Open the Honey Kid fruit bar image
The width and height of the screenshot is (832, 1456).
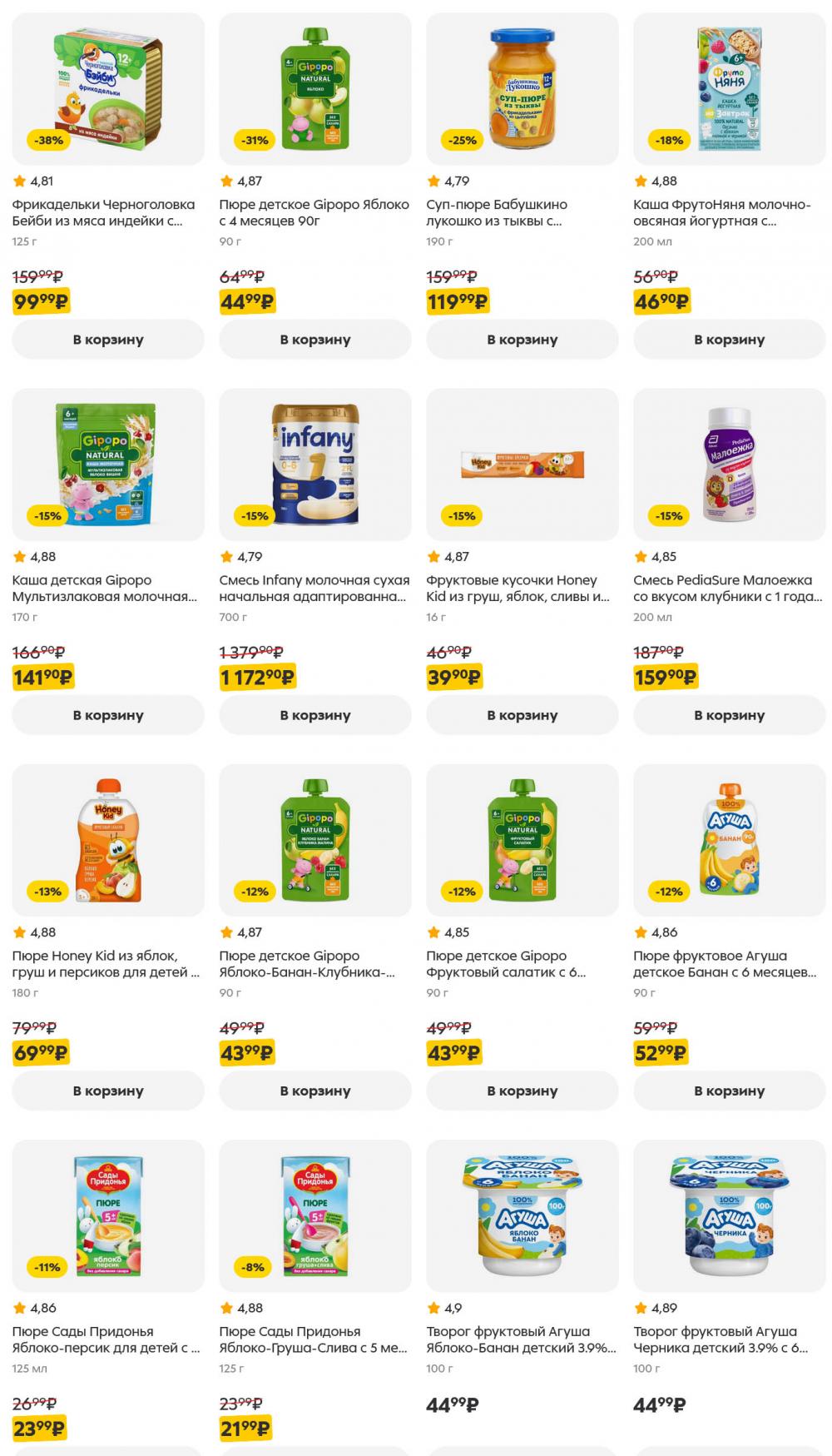point(522,465)
